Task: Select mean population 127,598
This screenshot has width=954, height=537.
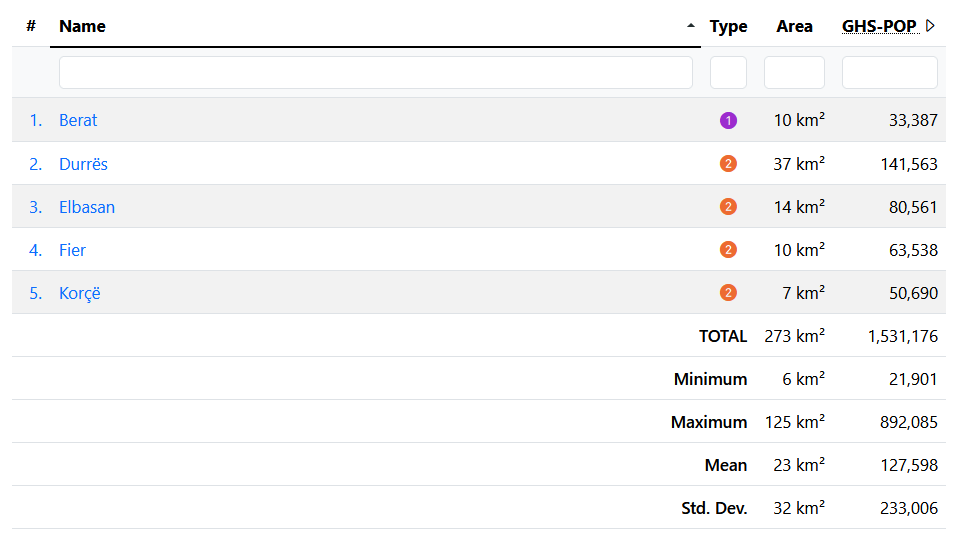Action: pos(909,466)
